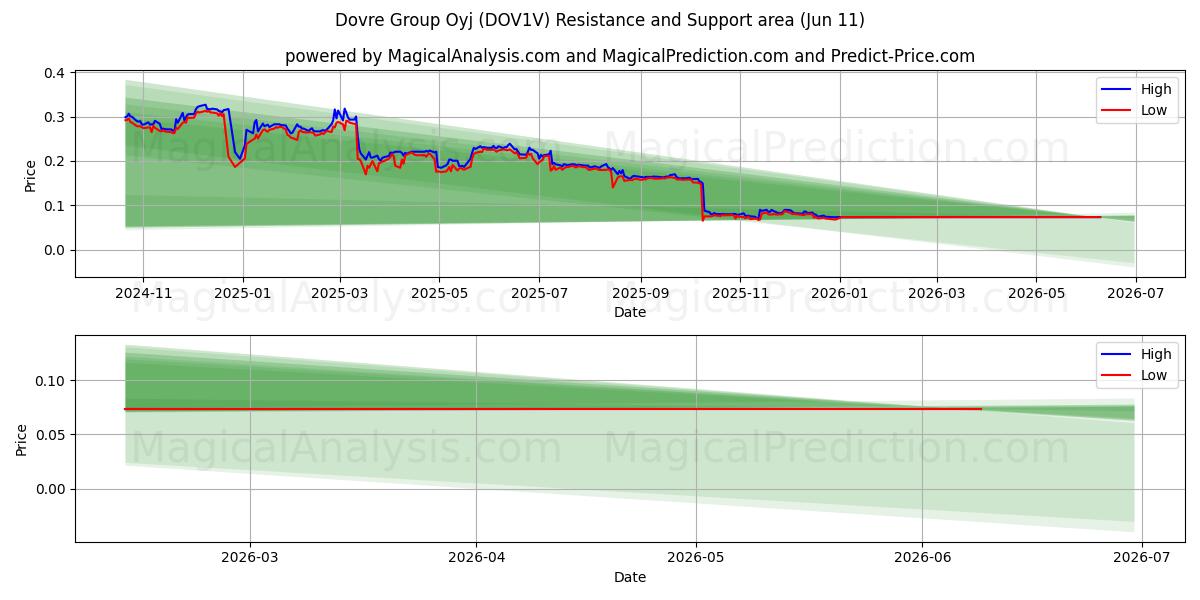Image resolution: width=1200 pixels, height=600 pixels.
Task: Click 'Low' in the top chart legend
Action: click(x=1154, y=110)
